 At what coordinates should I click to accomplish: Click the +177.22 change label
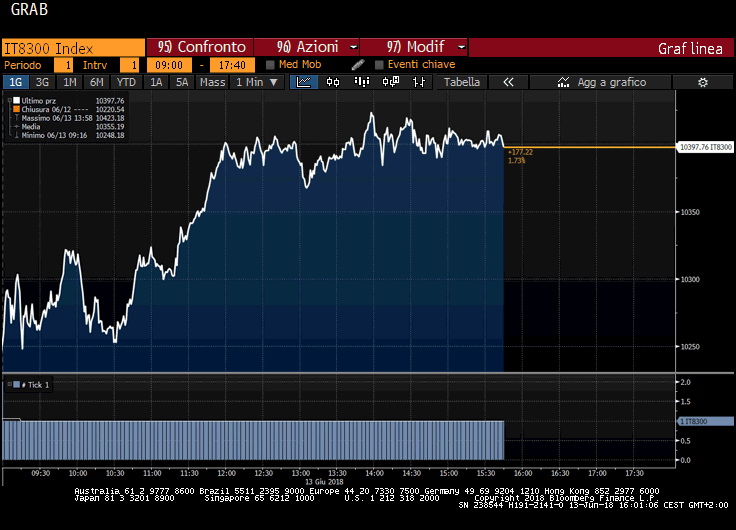point(520,152)
